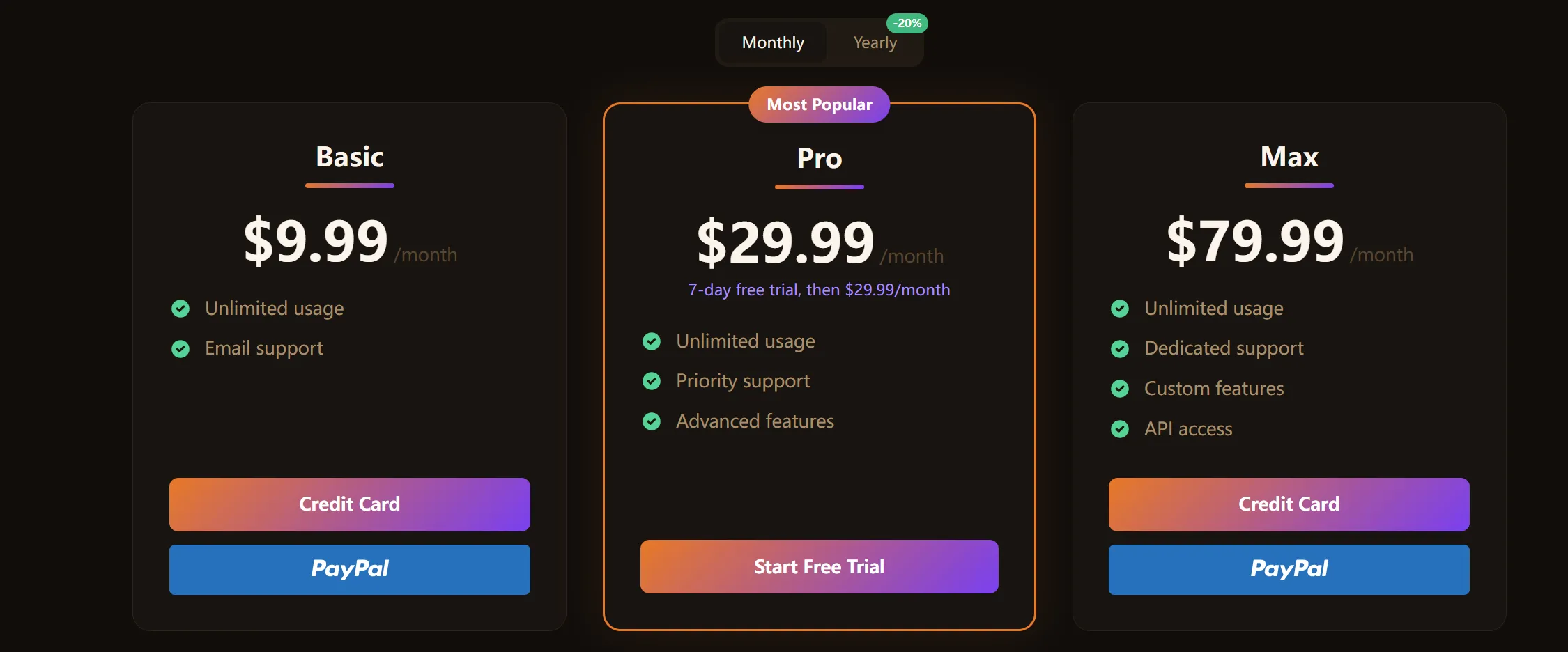1568x652 pixels.
Task: Pay for Basic plan with Credit Card
Action: [349, 504]
